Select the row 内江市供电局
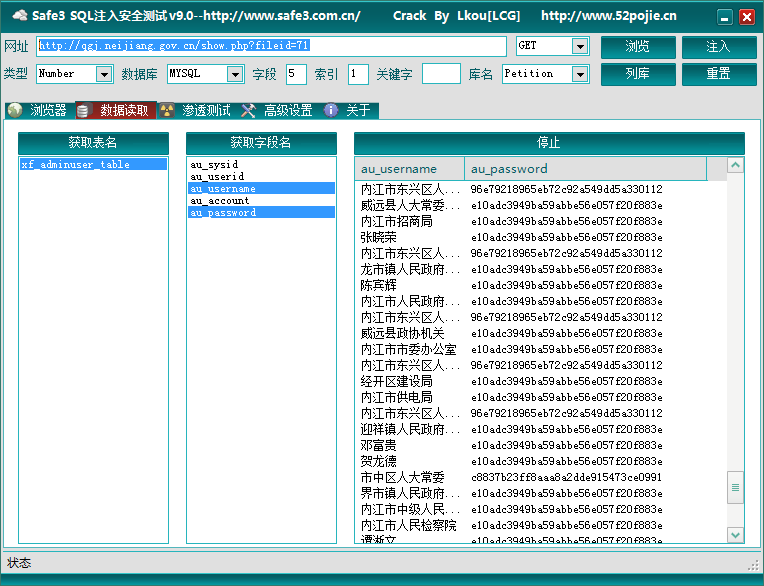This screenshot has height=586, width=764. pos(540,397)
